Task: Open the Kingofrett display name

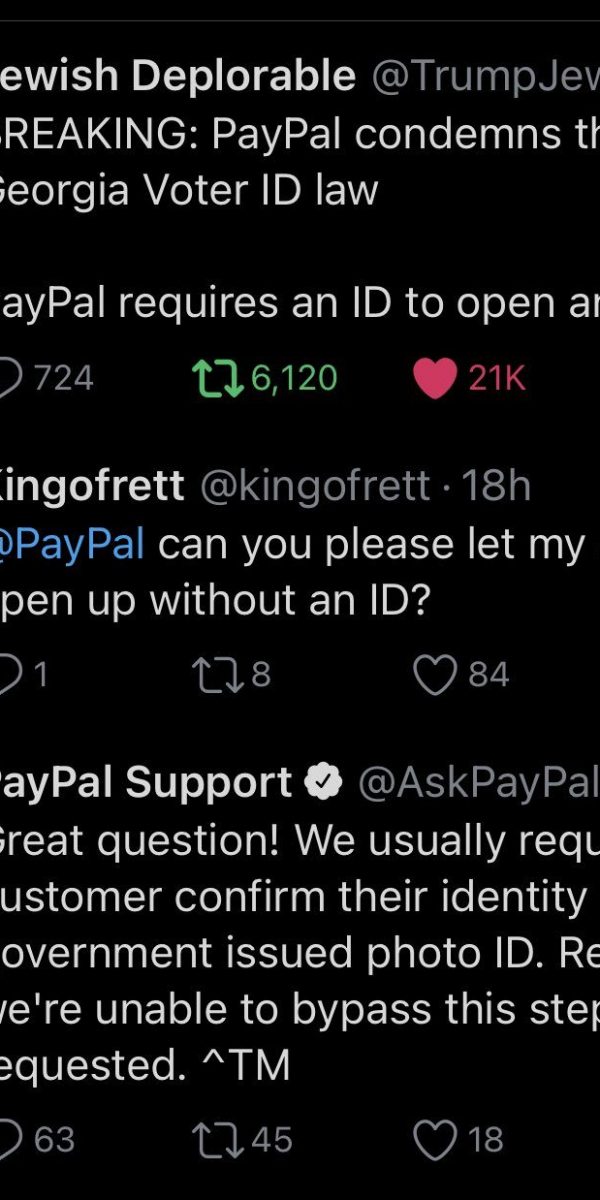Action: click(x=92, y=486)
